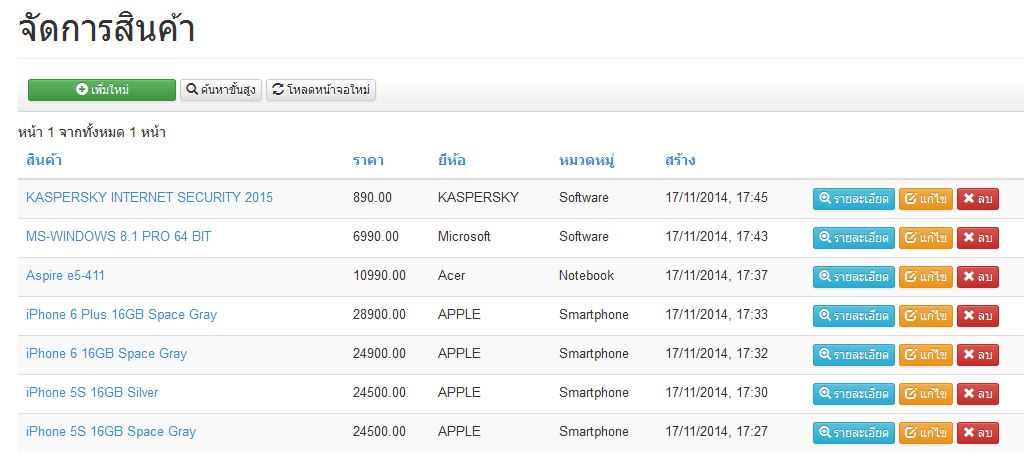
Task: Open KASPERSKY INTERNET SECURITY 2015 product link
Action: click(150, 197)
